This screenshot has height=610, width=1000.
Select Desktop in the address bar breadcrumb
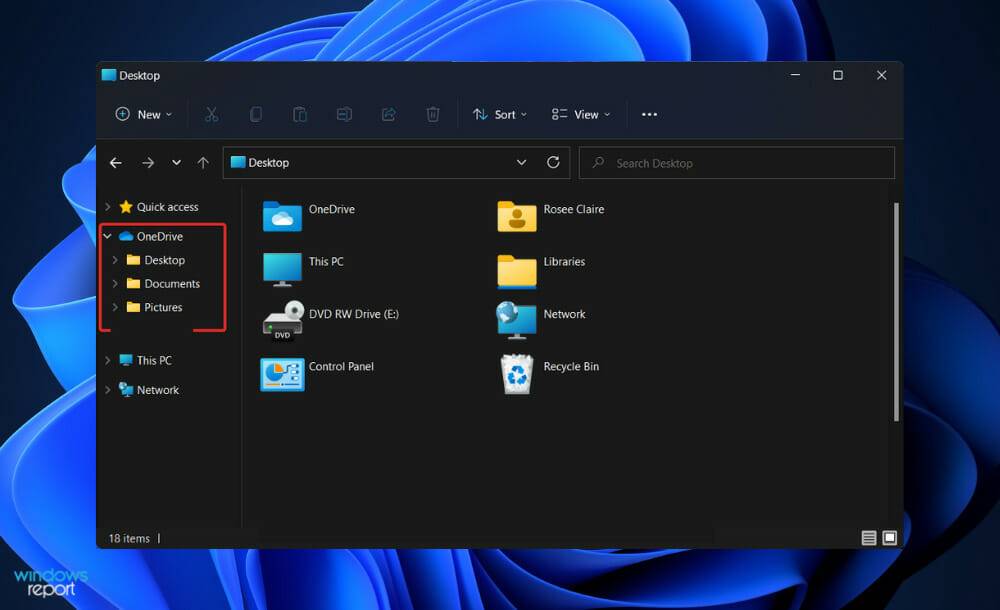click(x=267, y=162)
